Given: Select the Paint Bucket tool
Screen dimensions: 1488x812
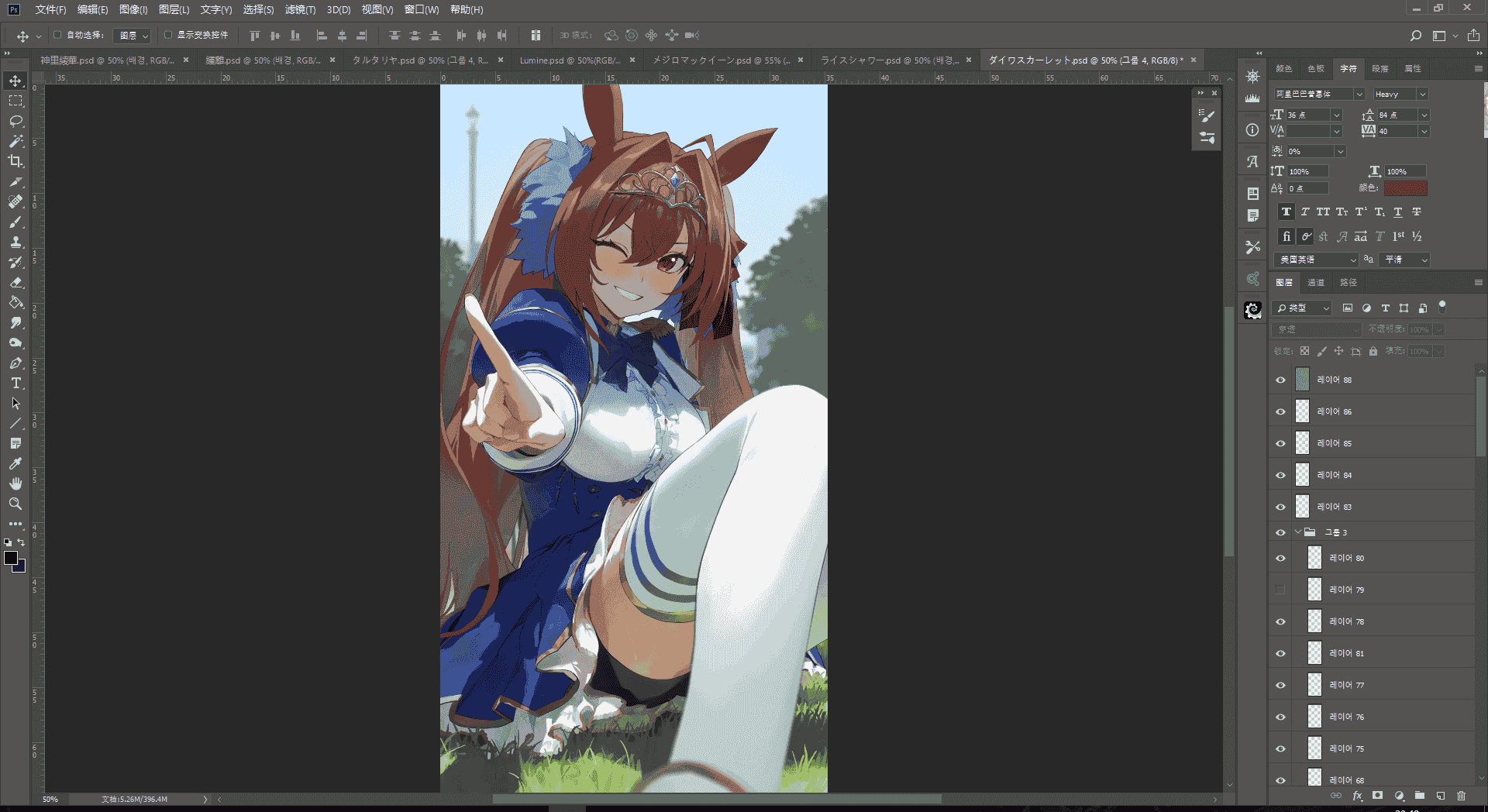Looking at the screenshot, I should [15, 302].
